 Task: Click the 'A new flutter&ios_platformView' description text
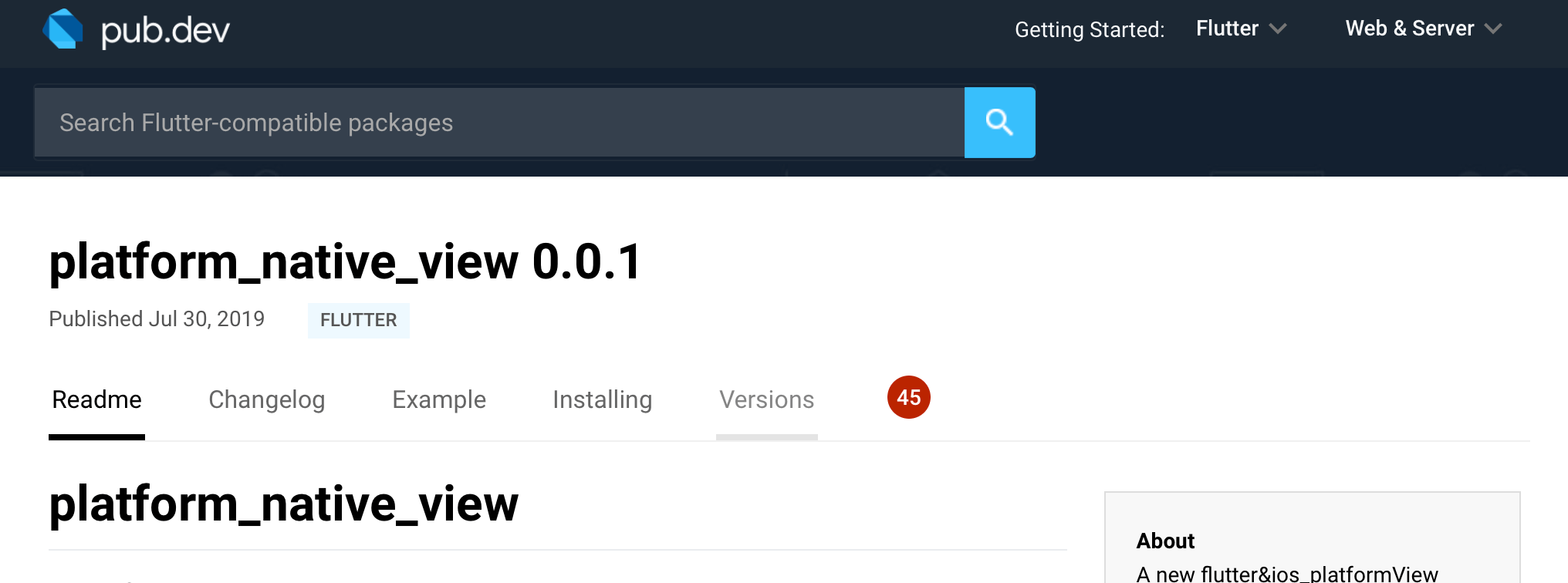point(1287,574)
